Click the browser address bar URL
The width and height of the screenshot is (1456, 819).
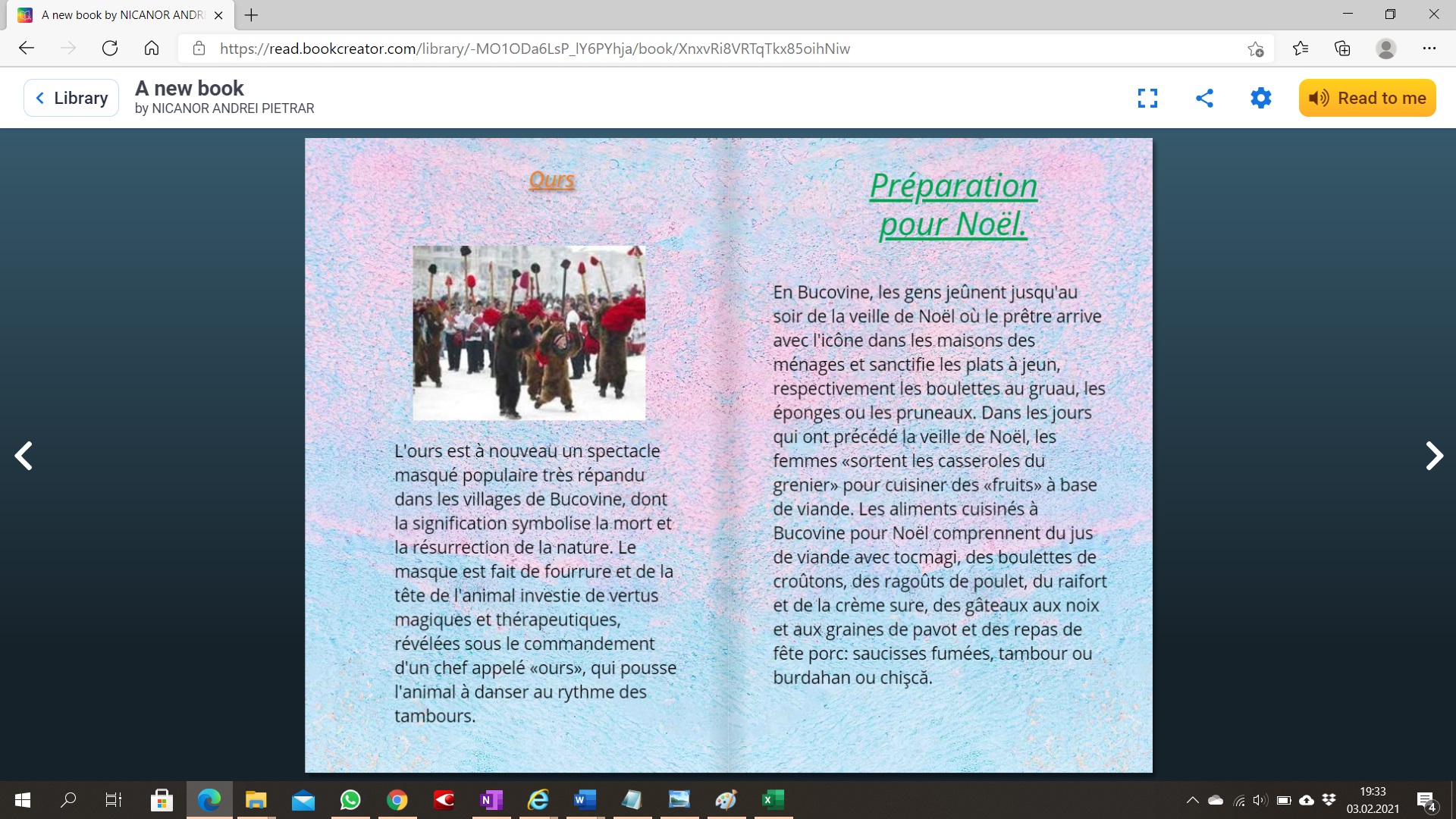click(x=535, y=49)
